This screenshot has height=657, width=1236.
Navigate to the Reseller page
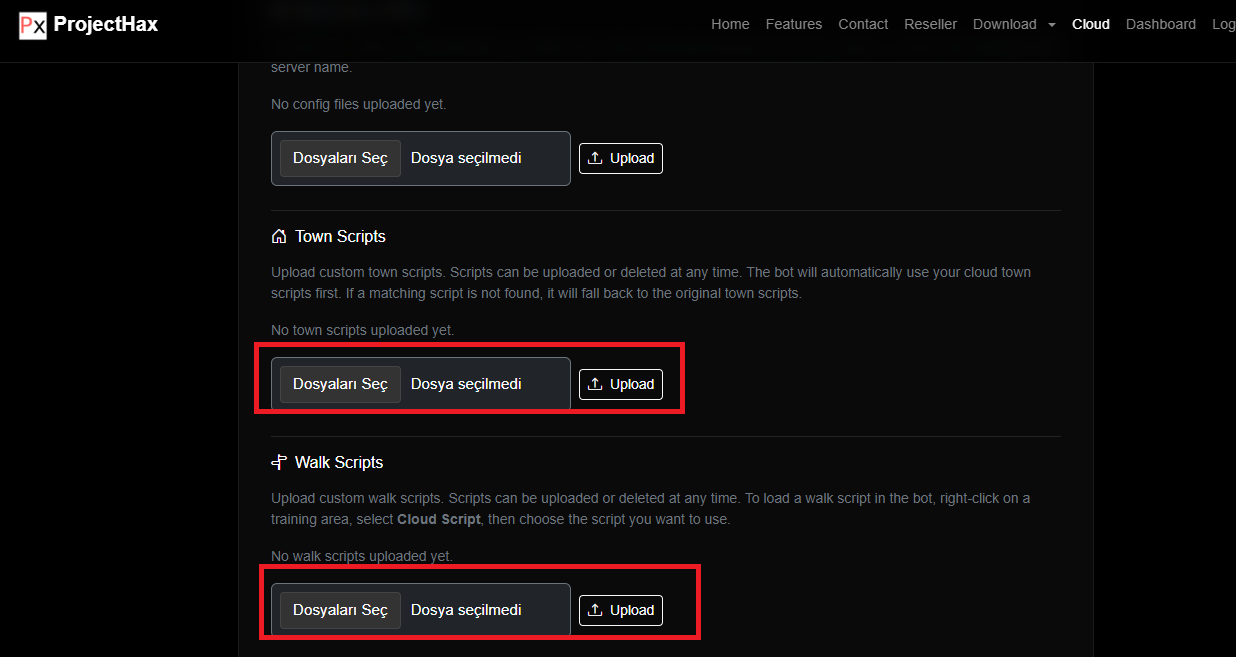pos(930,24)
